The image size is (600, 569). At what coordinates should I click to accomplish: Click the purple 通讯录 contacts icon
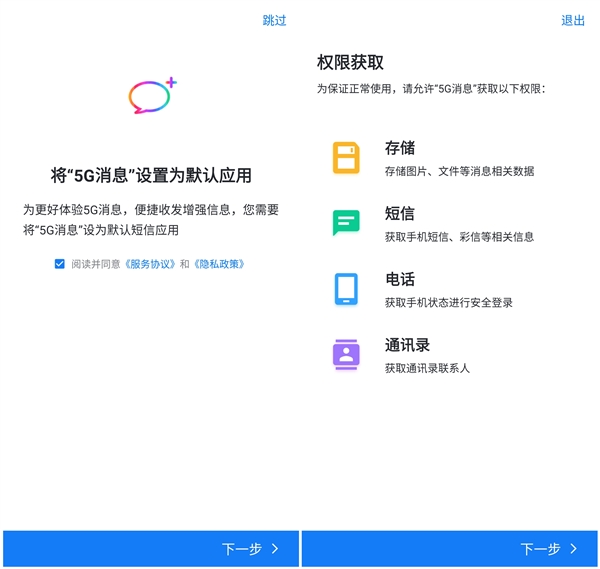tap(346, 355)
